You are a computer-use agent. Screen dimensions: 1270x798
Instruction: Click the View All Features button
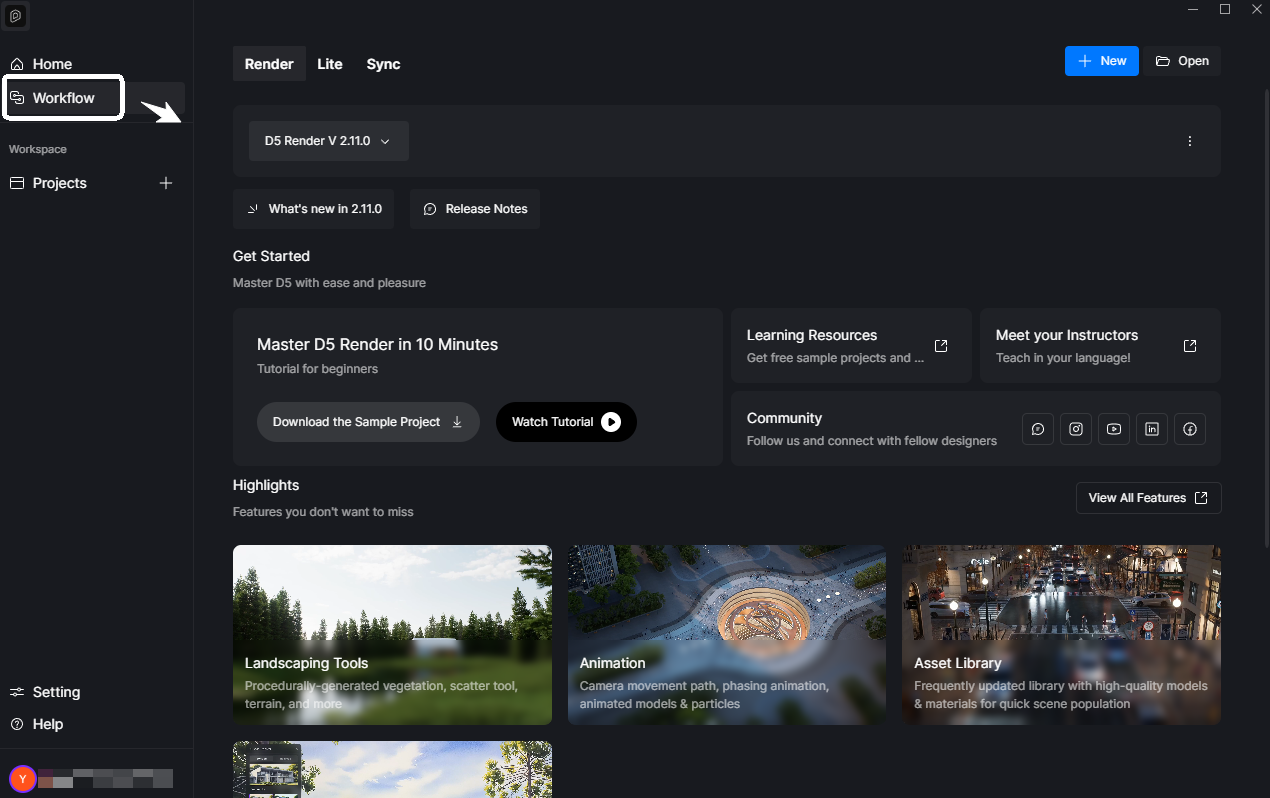[1149, 498]
